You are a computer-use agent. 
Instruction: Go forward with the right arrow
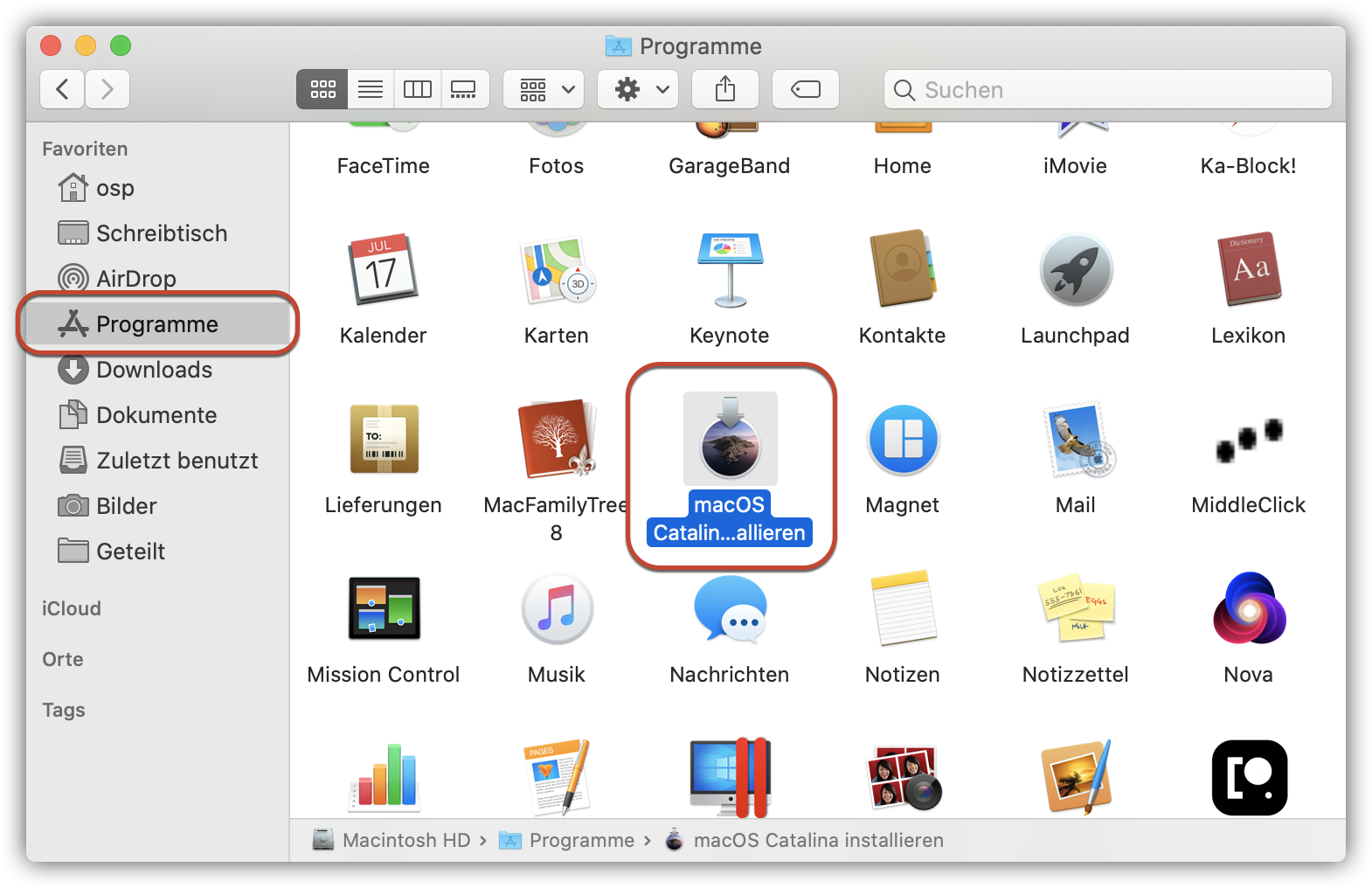coord(107,89)
